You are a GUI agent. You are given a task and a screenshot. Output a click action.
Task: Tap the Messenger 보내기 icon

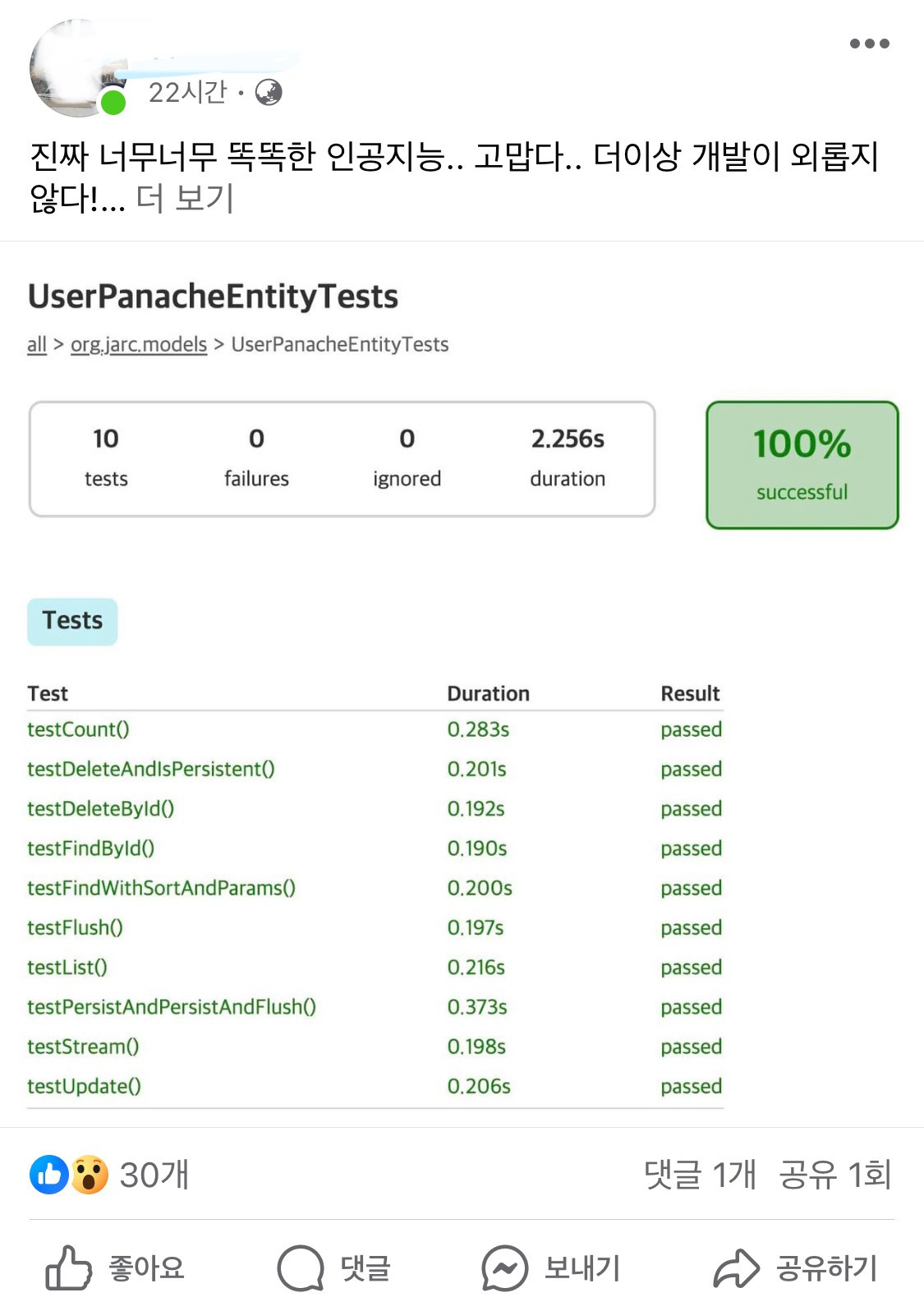click(504, 1267)
